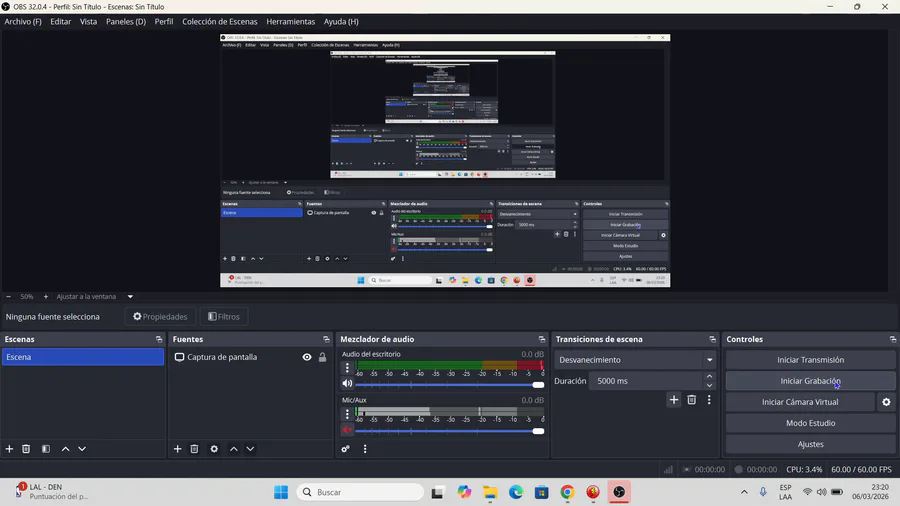Hide Captura de pantalla with eye icon
This screenshot has width=900, height=506.
pyautogui.click(x=307, y=357)
